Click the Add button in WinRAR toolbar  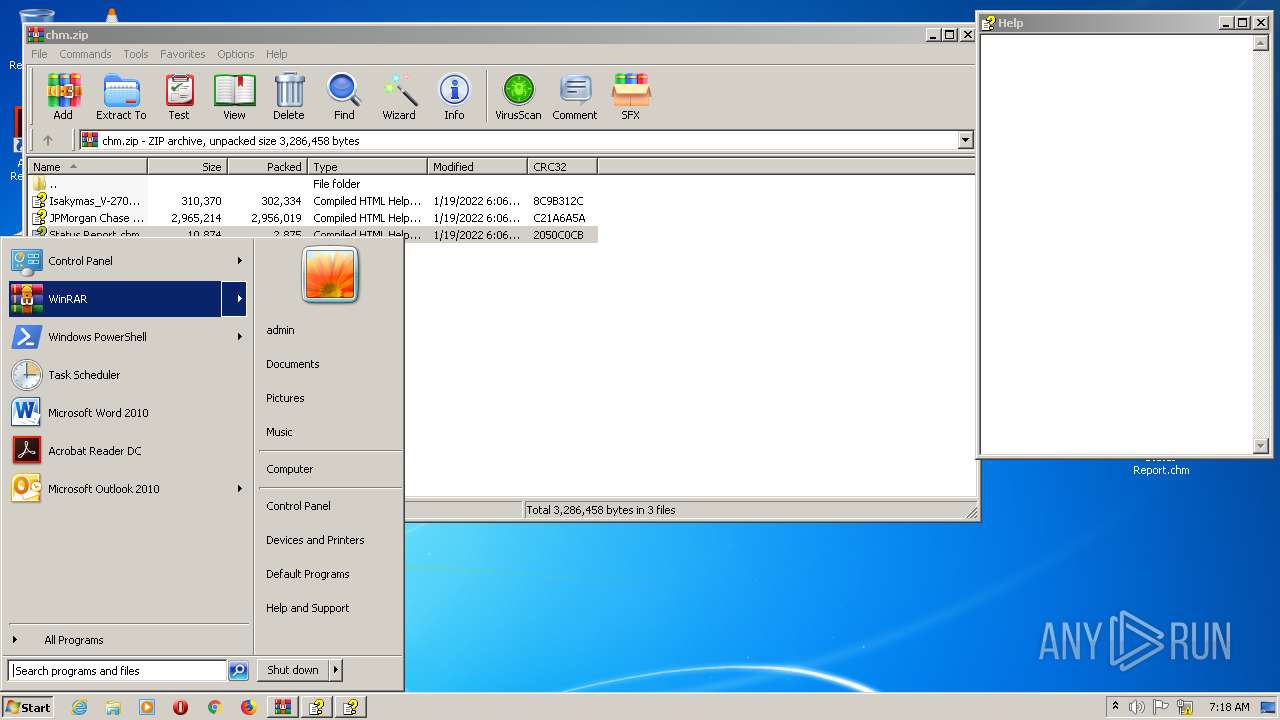click(63, 97)
